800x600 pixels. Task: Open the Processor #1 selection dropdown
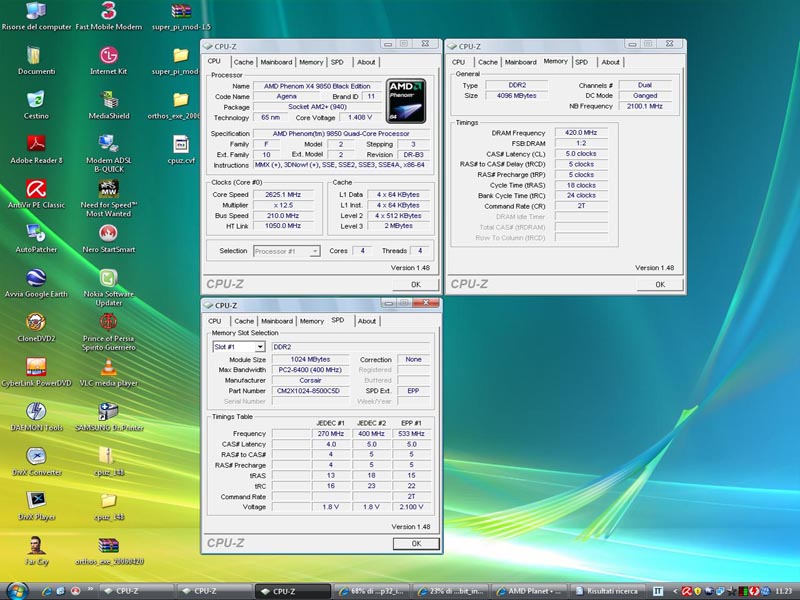(x=315, y=251)
